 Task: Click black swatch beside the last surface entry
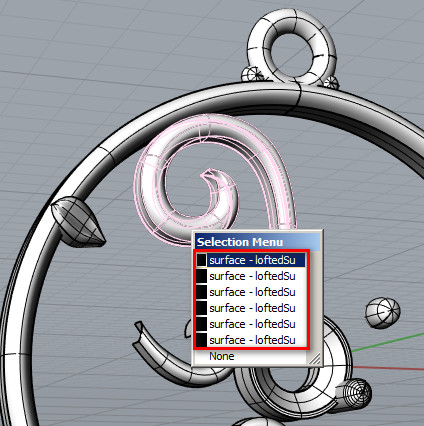click(x=201, y=340)
